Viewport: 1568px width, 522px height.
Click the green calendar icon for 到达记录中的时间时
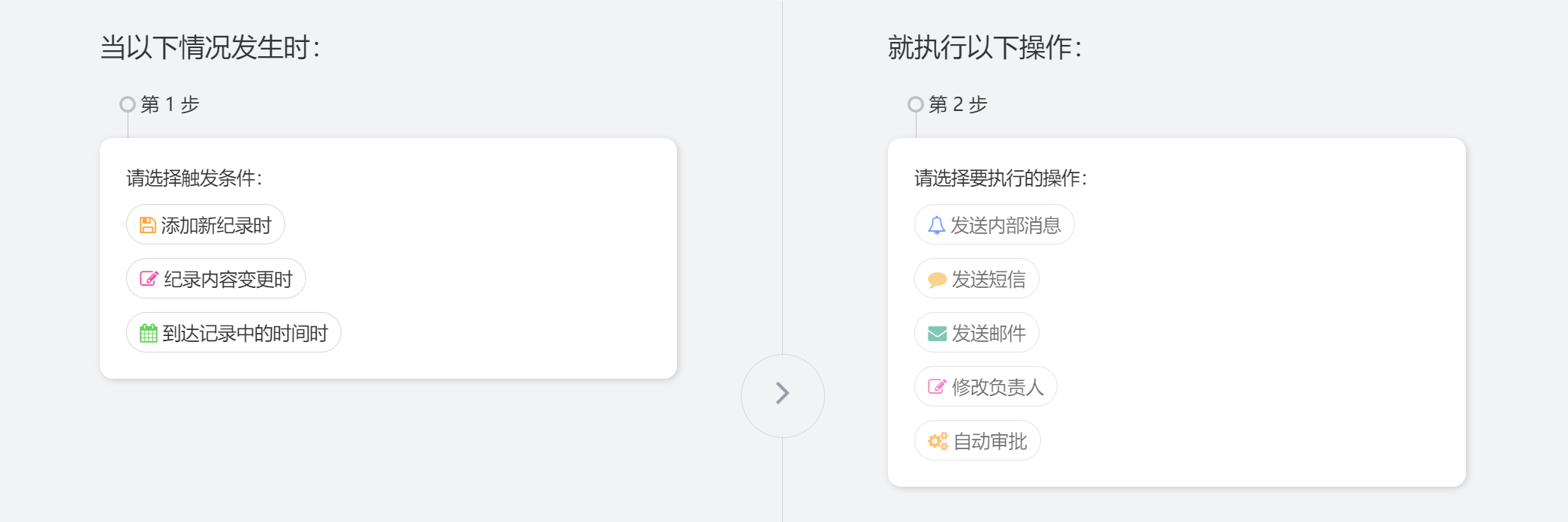point(149,333)
